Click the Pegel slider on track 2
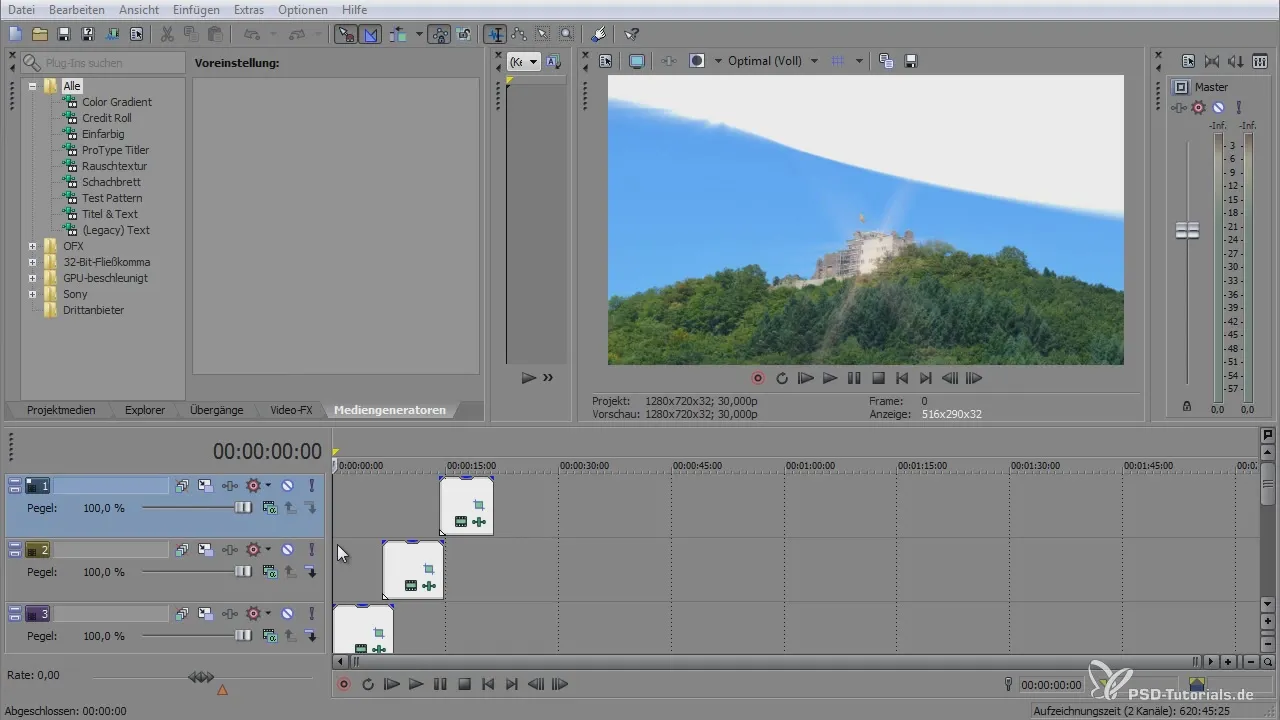1280x720 pixels. tap(243, 572)
